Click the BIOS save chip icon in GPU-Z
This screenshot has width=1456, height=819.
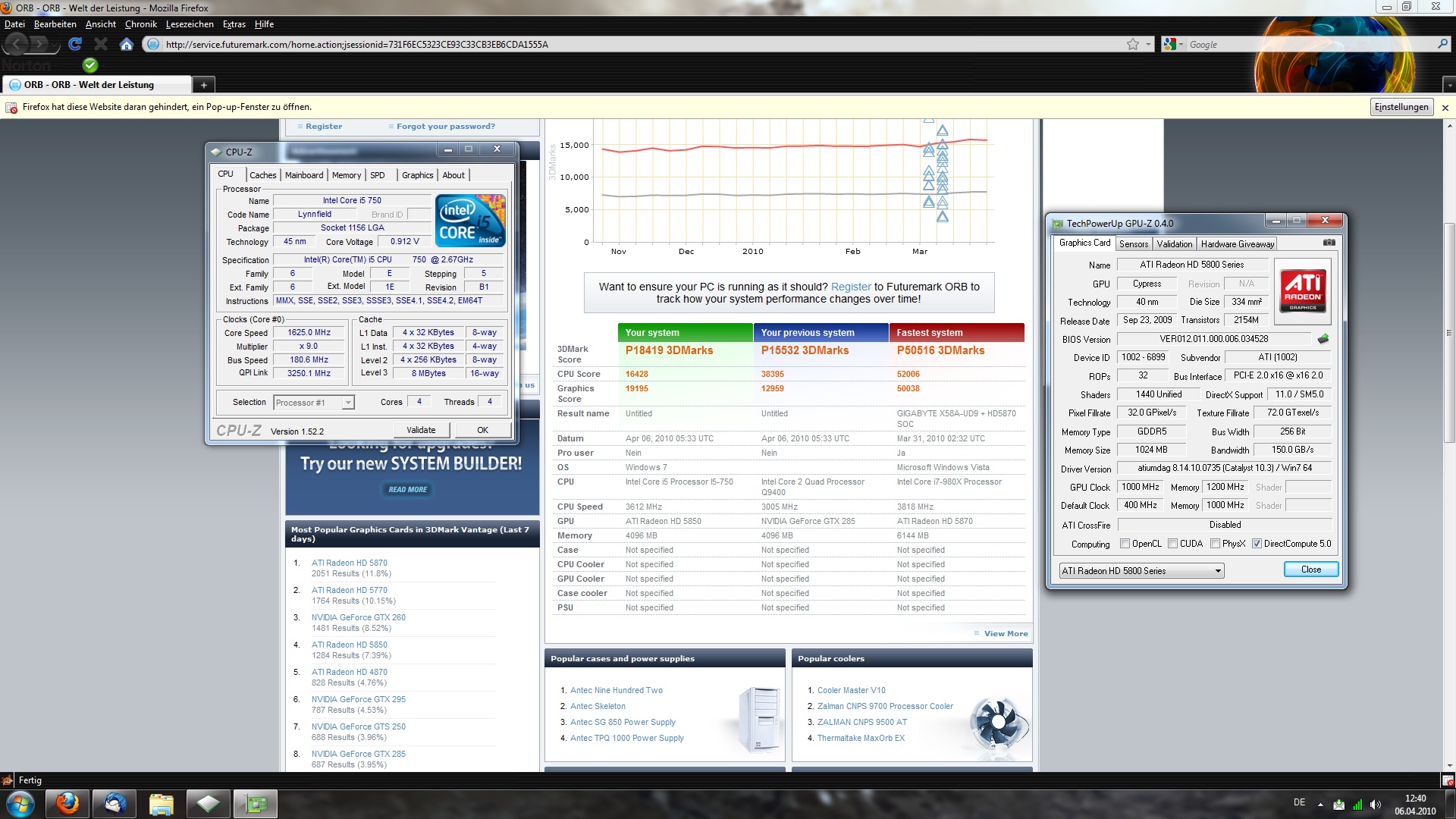(1323, 339)
